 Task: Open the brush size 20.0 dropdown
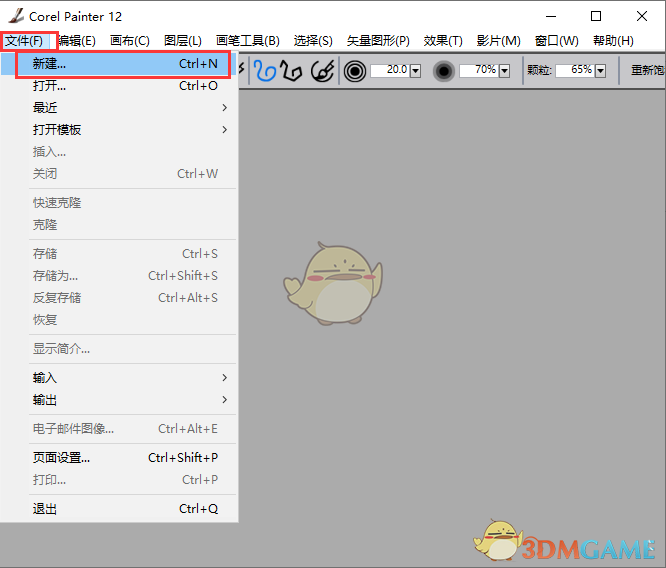click(x=415, y=71)
